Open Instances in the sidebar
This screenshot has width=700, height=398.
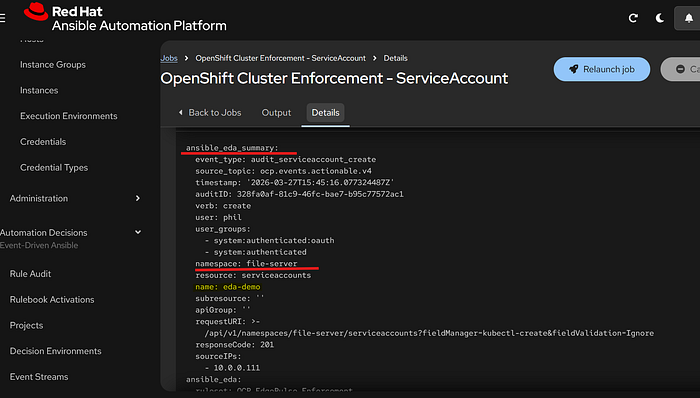(x=39, y=91)
